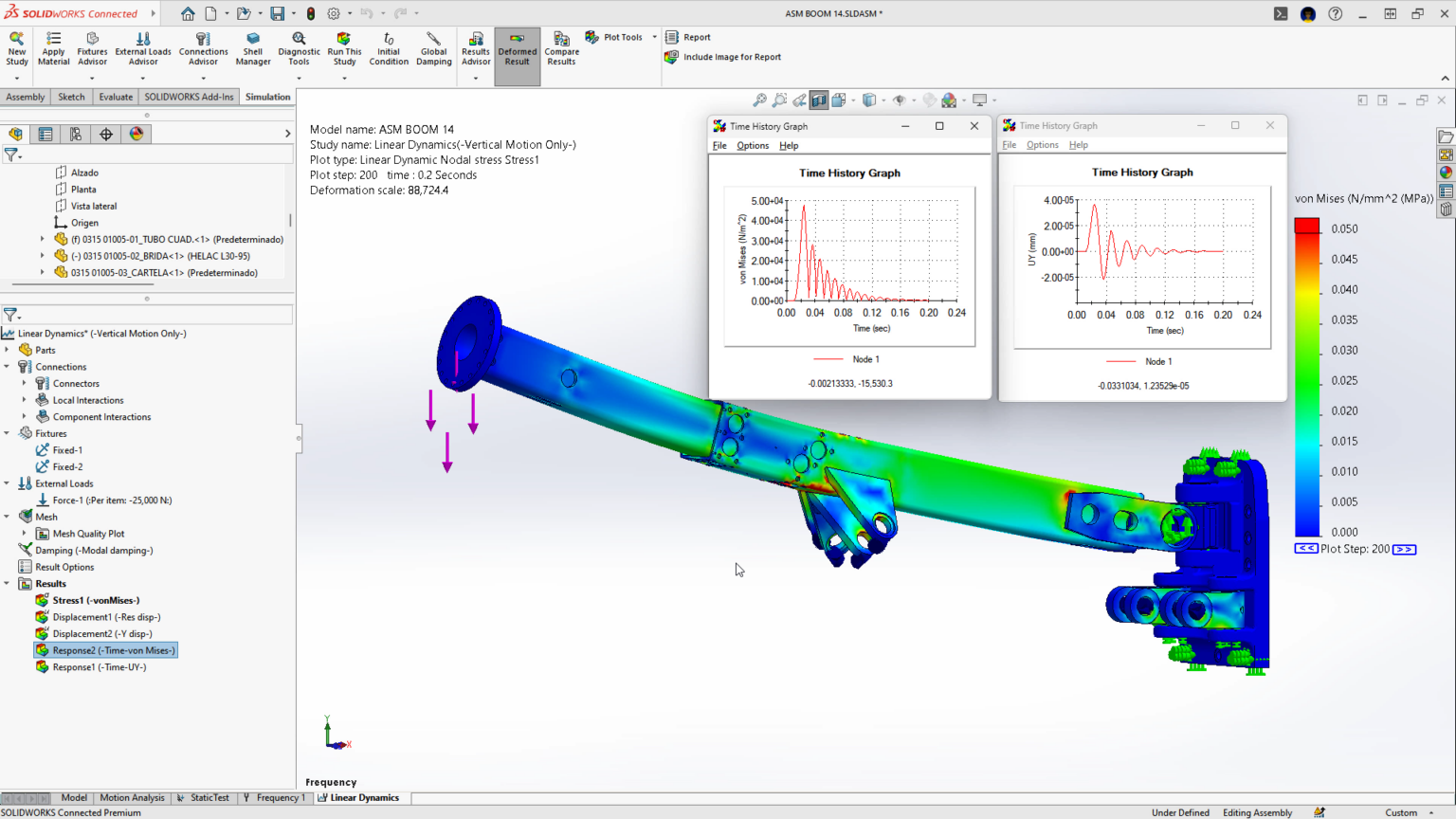Select Displacement1 (-Res disp-) result
The width and height of the screenshot is (1456, 819).
point(106,617)
